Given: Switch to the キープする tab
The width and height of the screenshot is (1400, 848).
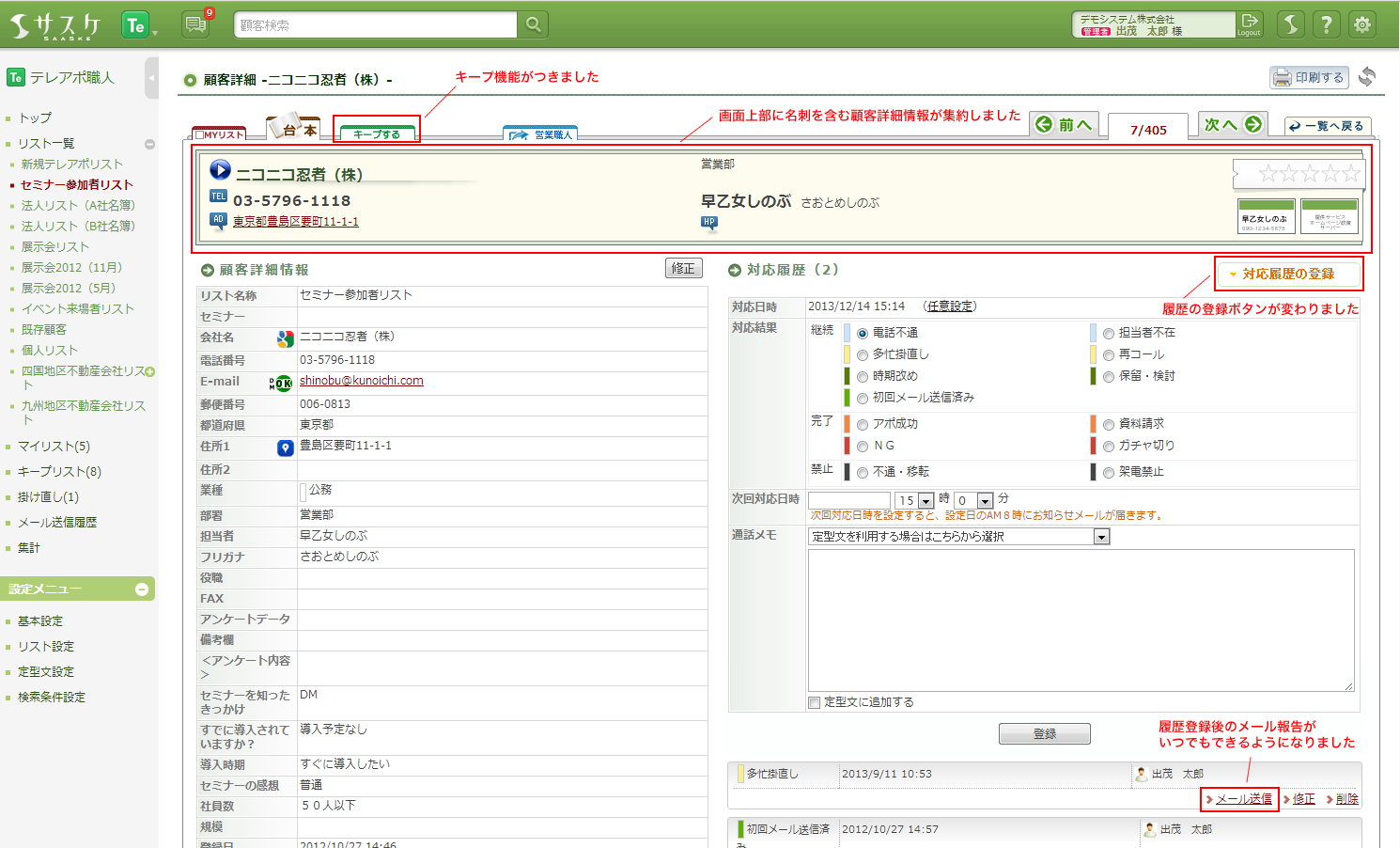Looking at the screenshot, I should pos(377,133).
